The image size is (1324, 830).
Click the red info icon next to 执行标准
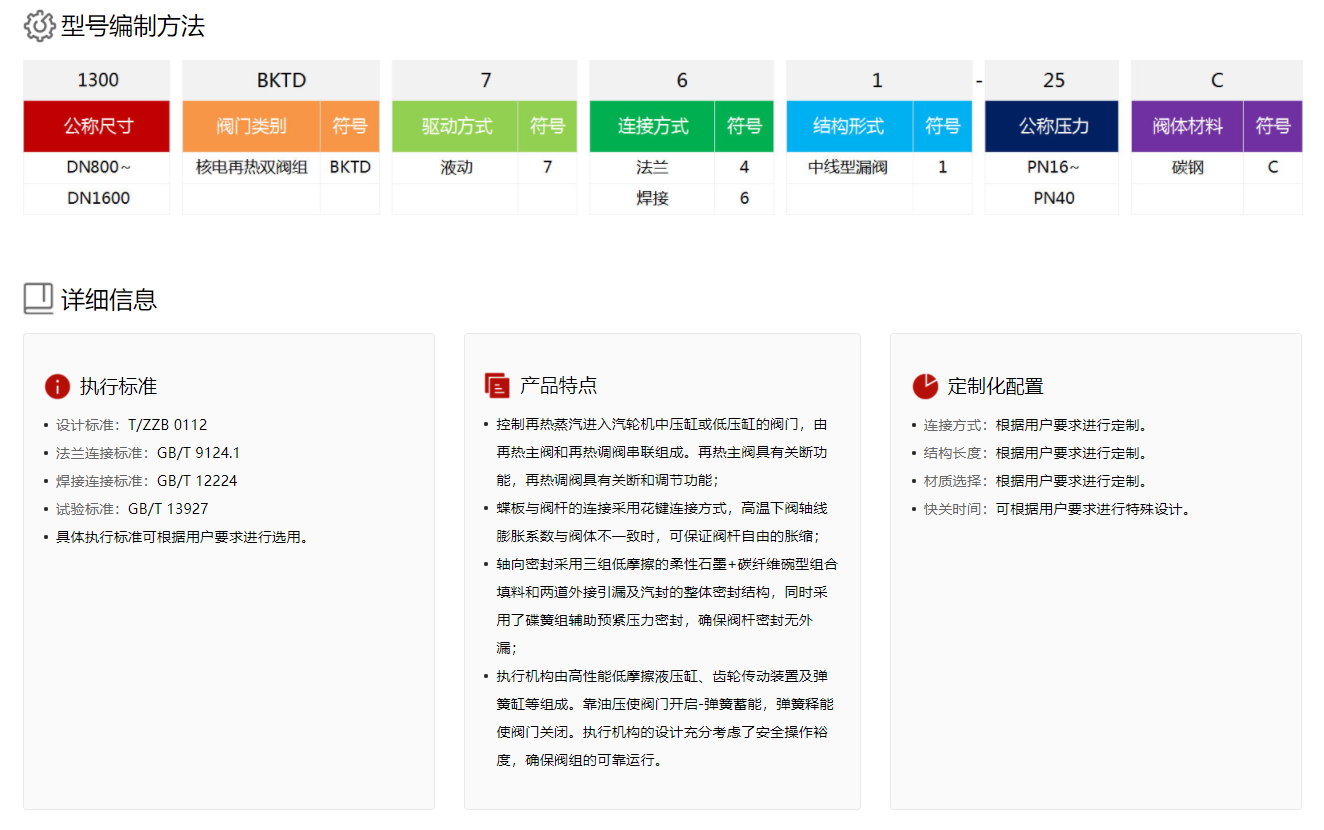click(x=57, y=386)
